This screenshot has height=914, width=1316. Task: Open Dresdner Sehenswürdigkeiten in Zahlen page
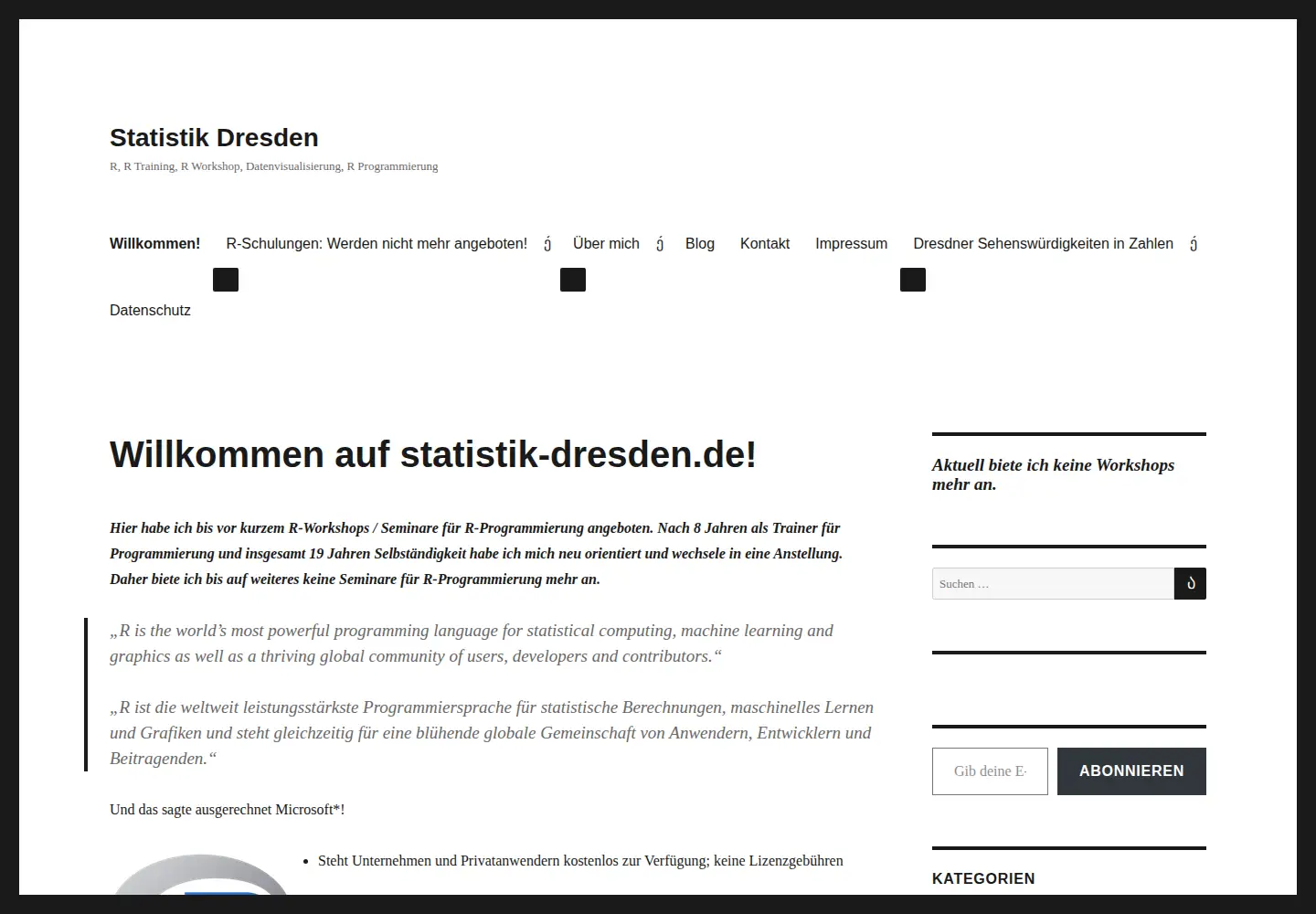[1043, 243]
